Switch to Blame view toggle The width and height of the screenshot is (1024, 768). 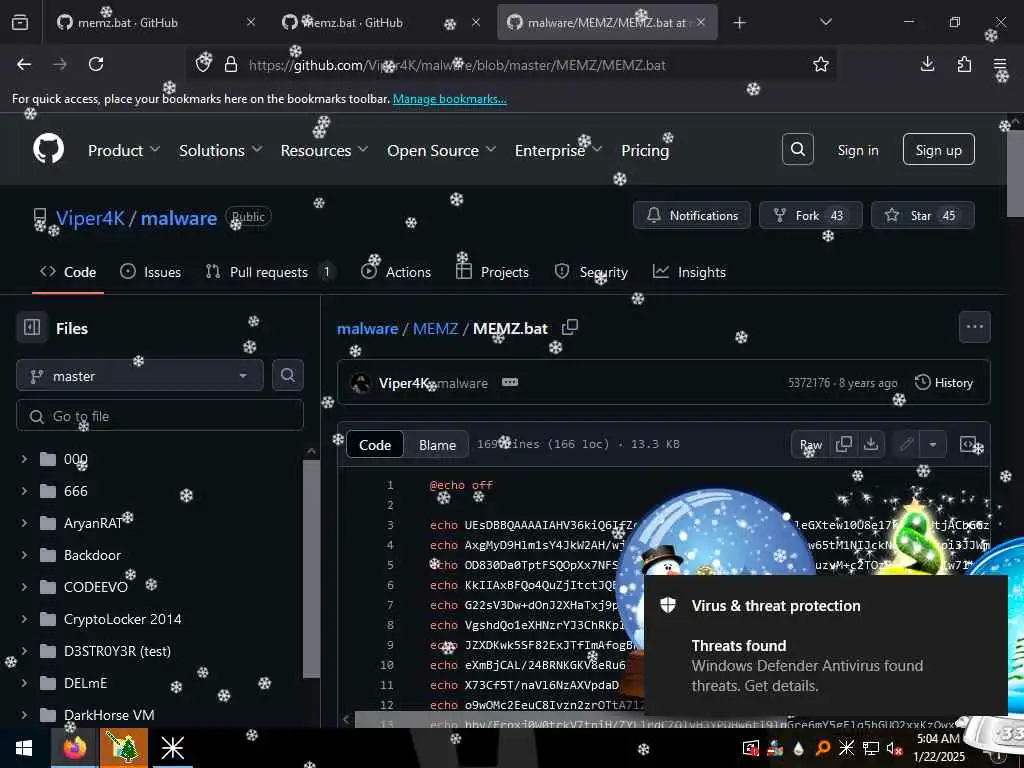click(437, 445)
